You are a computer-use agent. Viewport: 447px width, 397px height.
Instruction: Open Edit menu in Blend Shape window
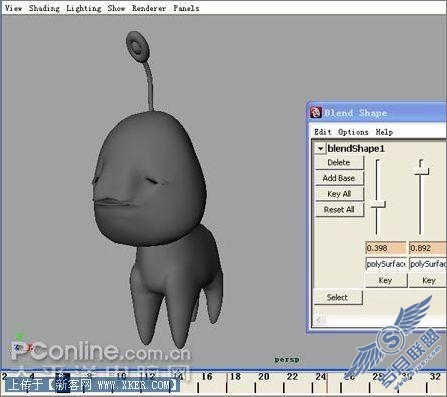[x=323, y=132]
